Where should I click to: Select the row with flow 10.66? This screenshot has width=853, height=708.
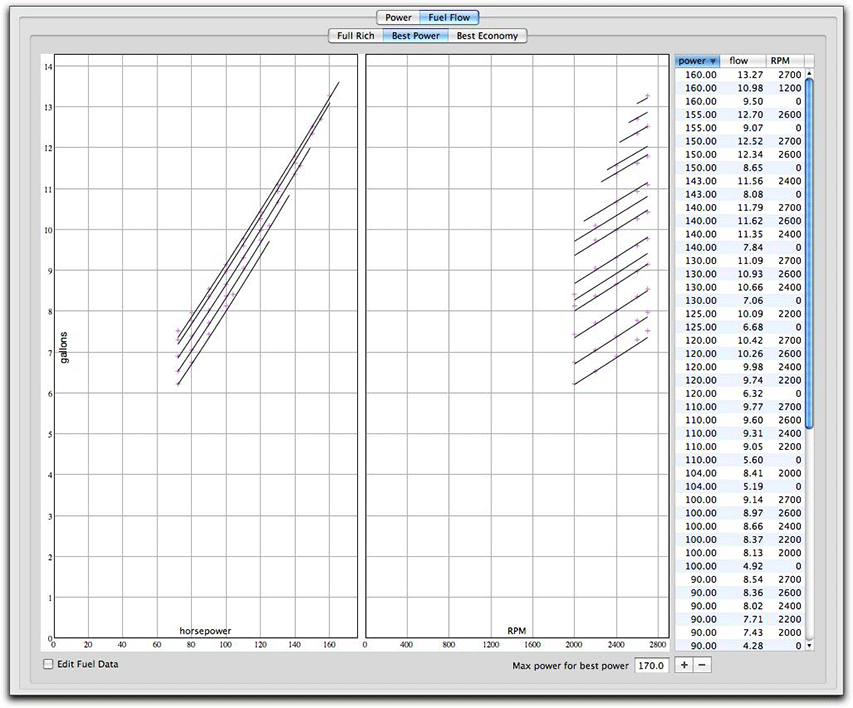[740, 287]
